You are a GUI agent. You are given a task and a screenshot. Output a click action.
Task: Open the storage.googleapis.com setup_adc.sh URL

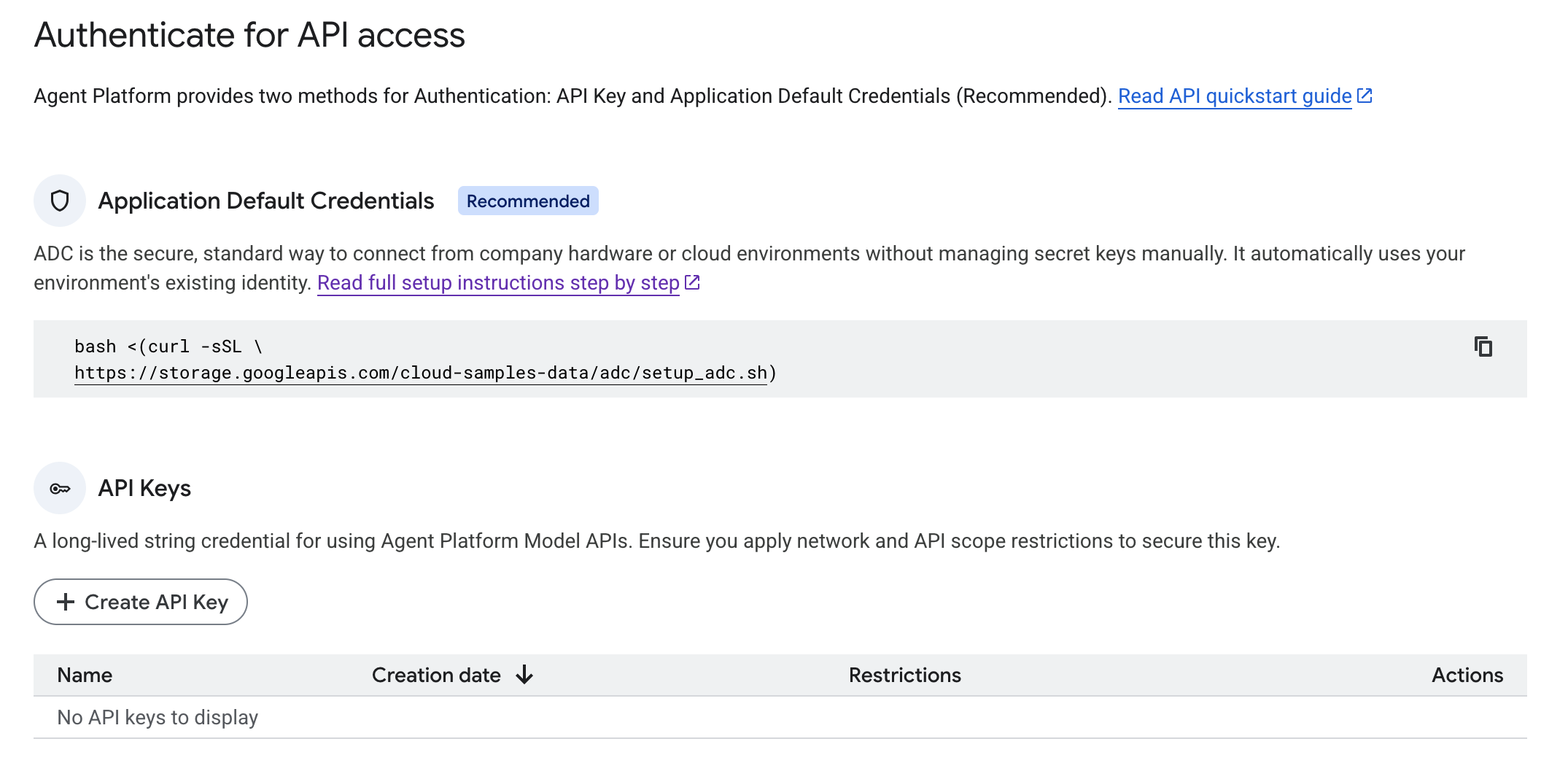point(421,373)
